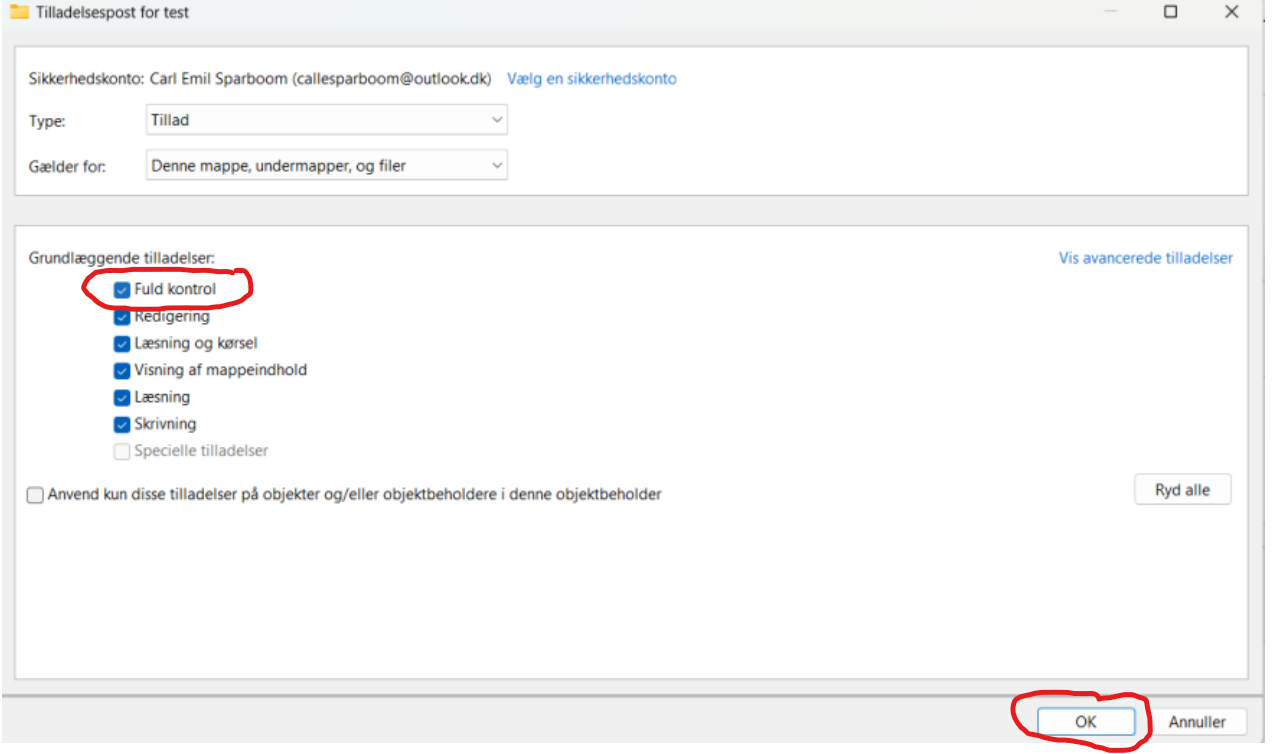Image resolution: width=1272 pixels, height=754 pixels.
Task: Disable the Læsning og kørsel checkbox
Action: point(122,344)
